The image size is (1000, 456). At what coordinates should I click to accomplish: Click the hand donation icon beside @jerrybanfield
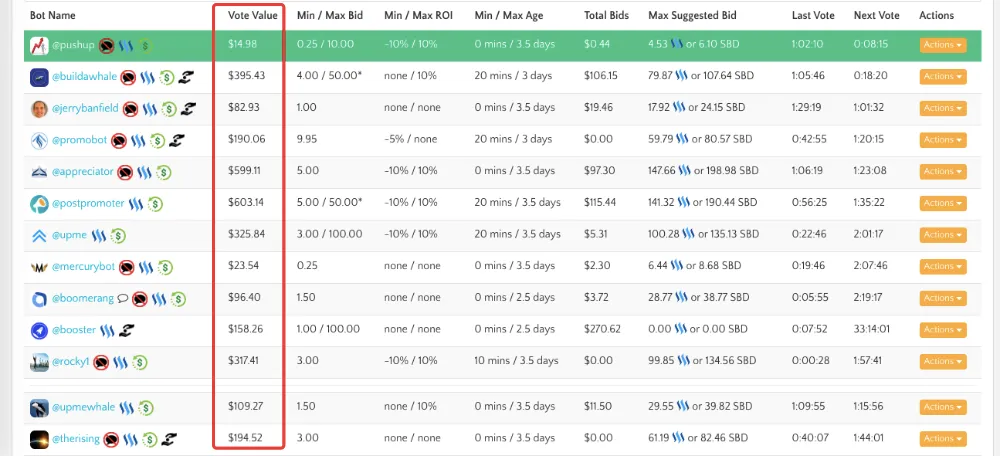pyautogui.click(x=188, y=109)
